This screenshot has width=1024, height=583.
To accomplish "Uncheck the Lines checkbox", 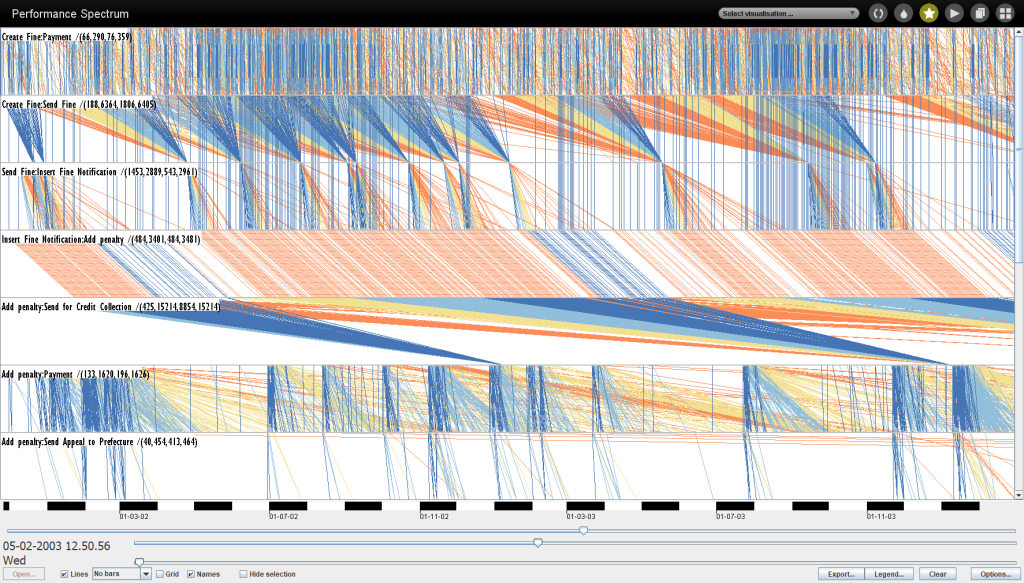I will (x=65, y=574).
